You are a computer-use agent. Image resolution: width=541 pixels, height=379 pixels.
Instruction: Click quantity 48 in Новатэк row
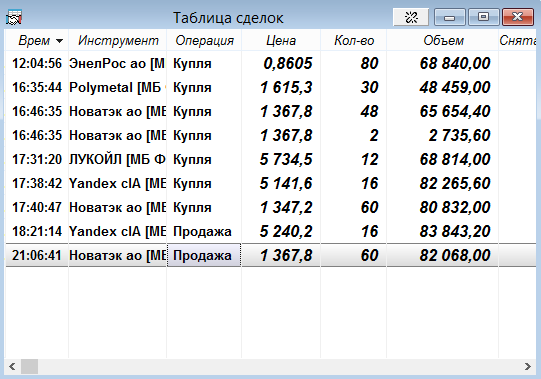point(370,111)
